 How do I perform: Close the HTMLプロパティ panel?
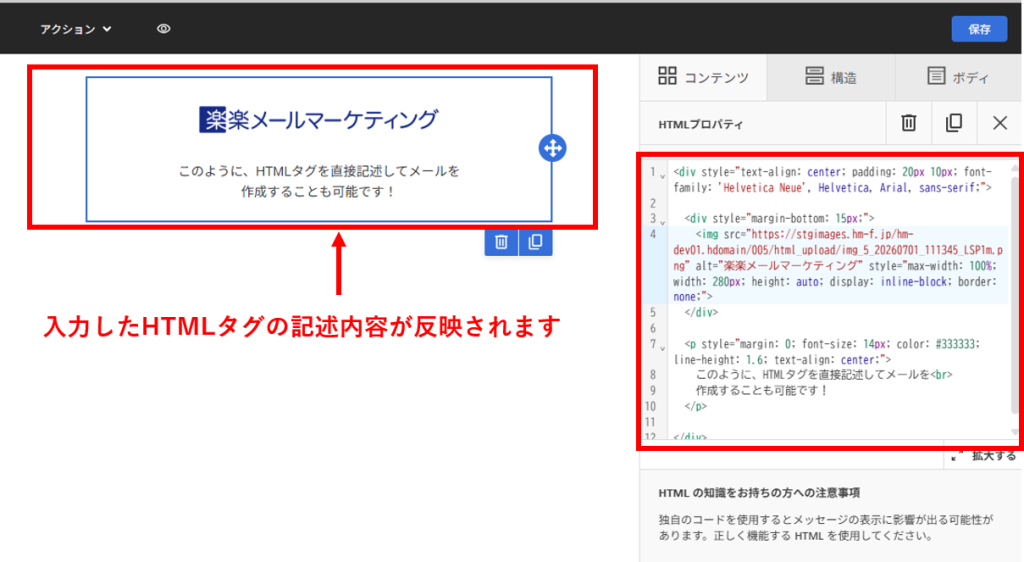coord(999,123)
